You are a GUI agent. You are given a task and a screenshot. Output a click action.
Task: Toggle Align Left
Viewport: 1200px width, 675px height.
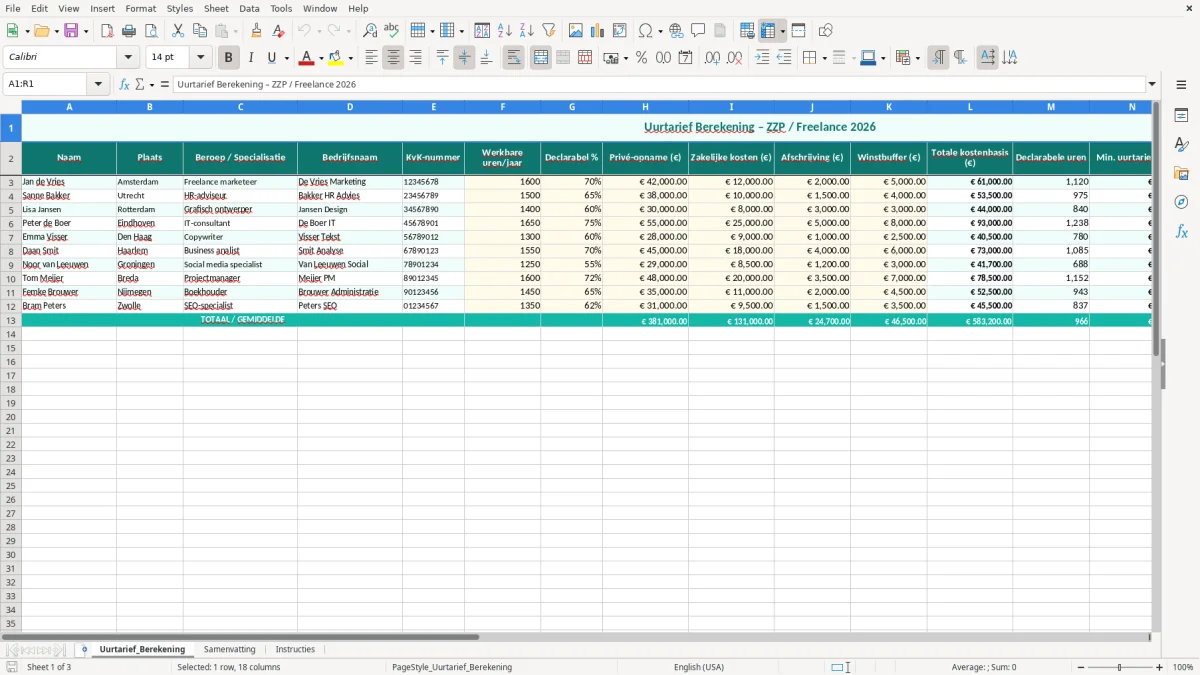tap(371, 58)
